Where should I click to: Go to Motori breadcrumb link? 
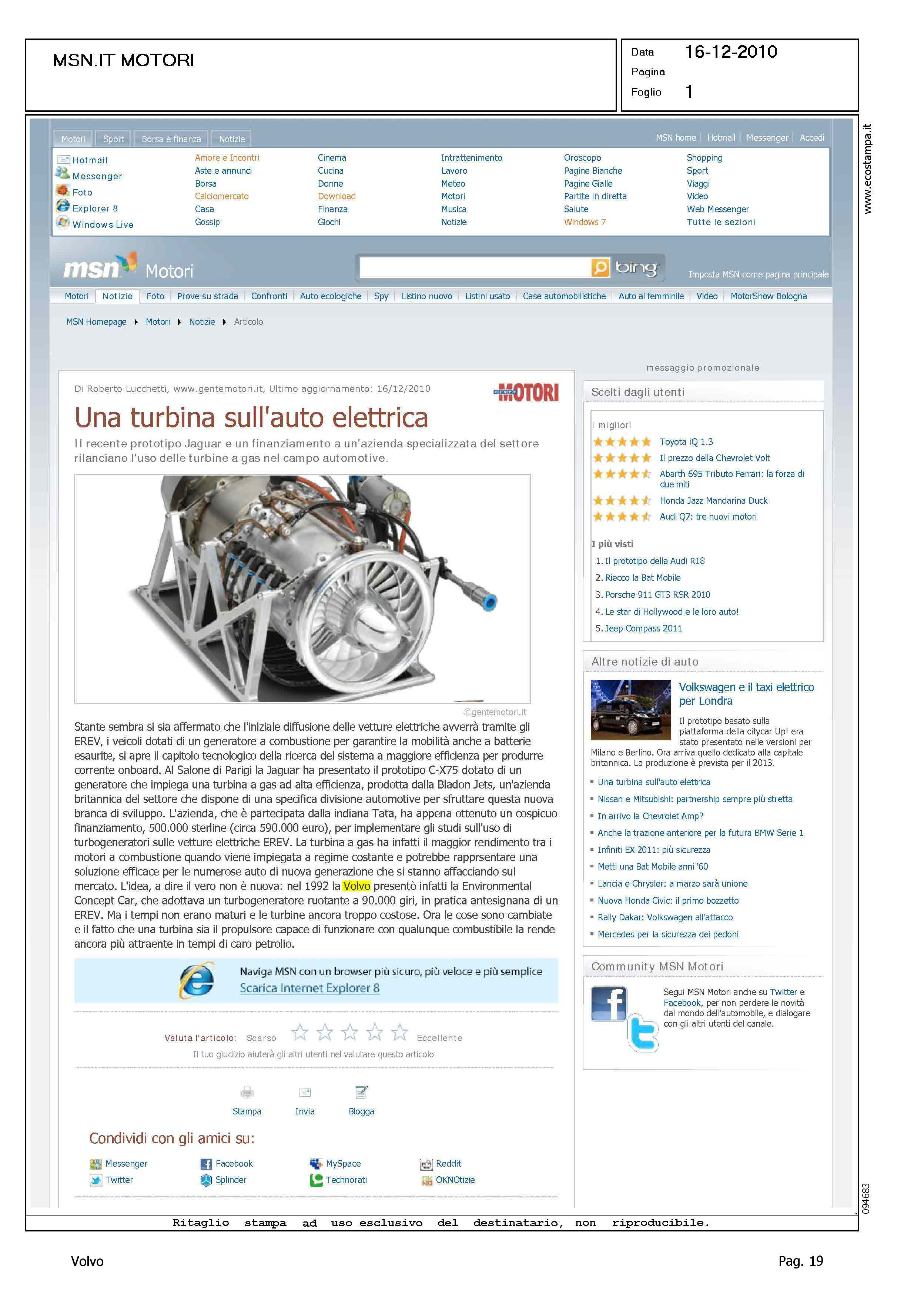tap(158, 321)
